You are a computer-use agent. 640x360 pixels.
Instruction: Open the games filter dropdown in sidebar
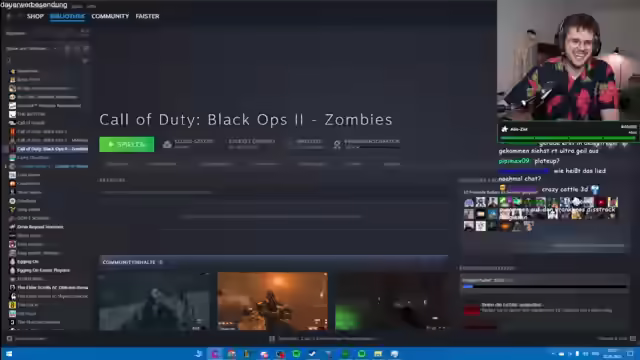pos(32,49)
